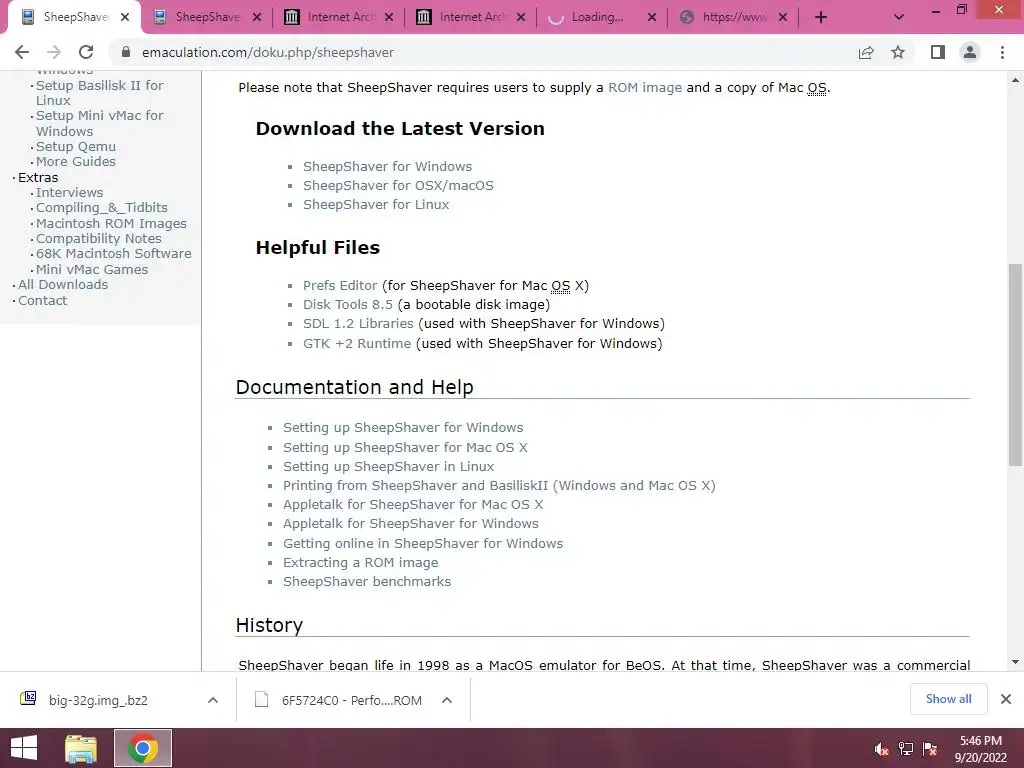This screenshot has width=1024, height=768.
Task: Open Setup Basilisk II for Linux sidebar link
Action: pyautogui.click(x=99, y=93)
